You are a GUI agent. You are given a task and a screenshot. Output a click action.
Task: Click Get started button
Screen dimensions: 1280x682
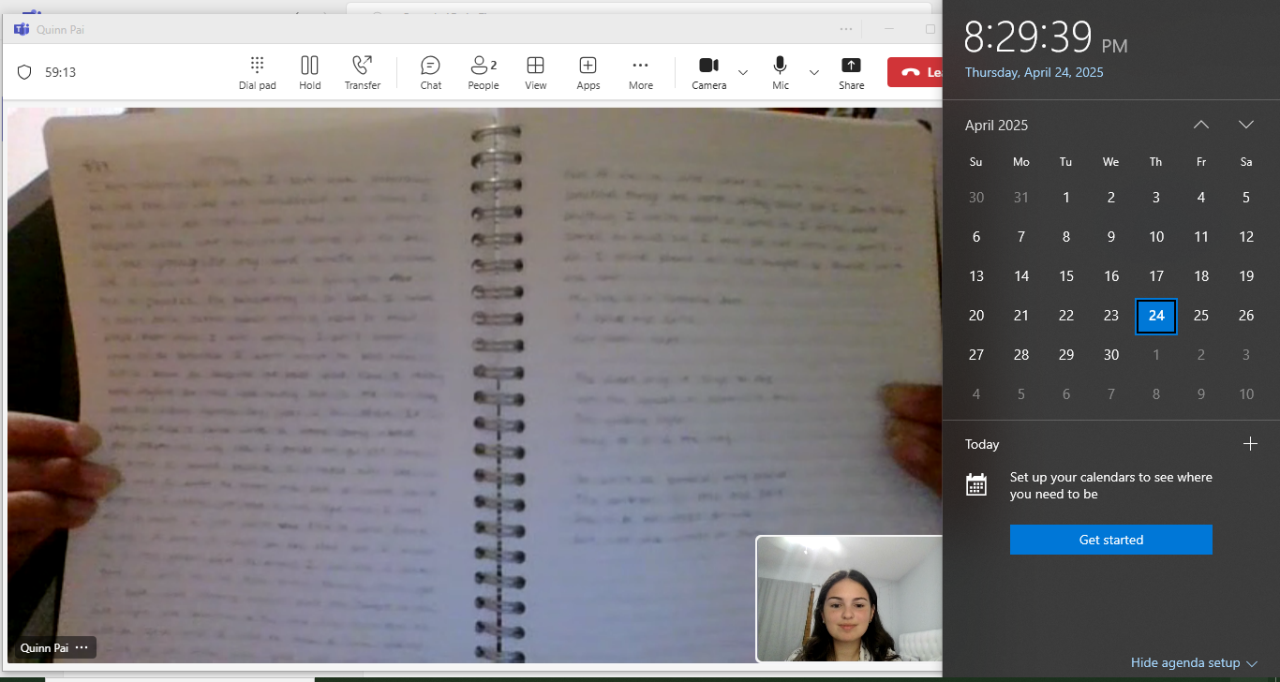[x=1111, y=540]
